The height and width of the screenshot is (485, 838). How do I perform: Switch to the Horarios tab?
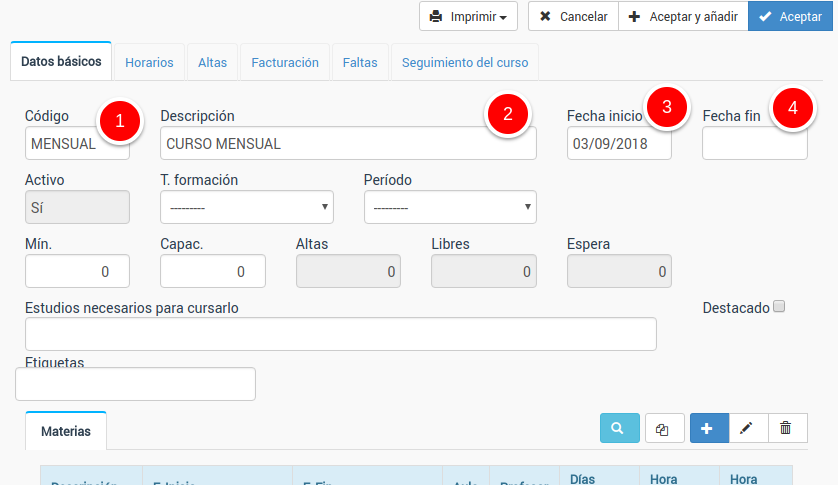point(149,62)
